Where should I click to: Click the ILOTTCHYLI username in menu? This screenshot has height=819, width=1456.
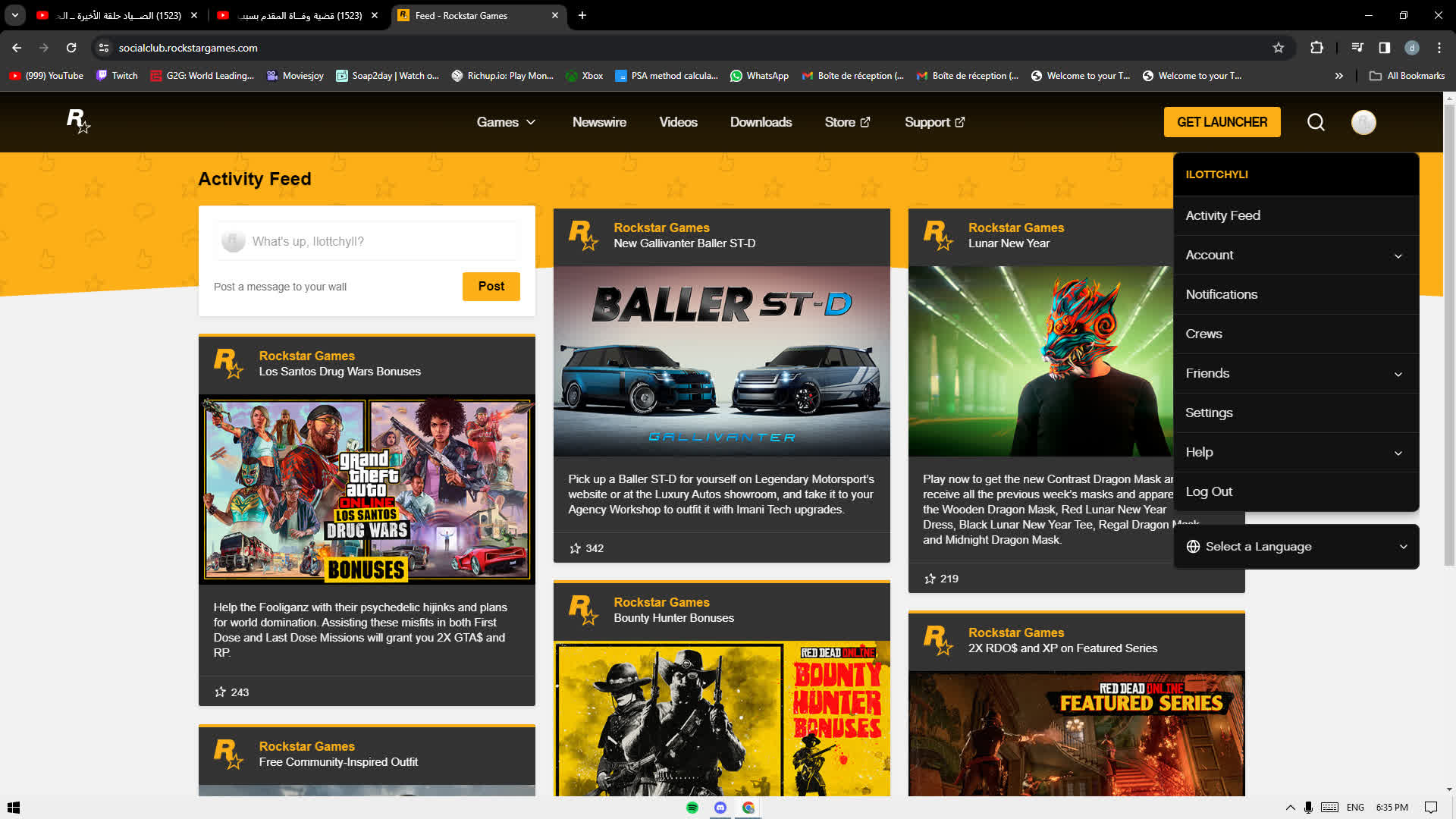pyautogui.click(x=1216, y=174)
